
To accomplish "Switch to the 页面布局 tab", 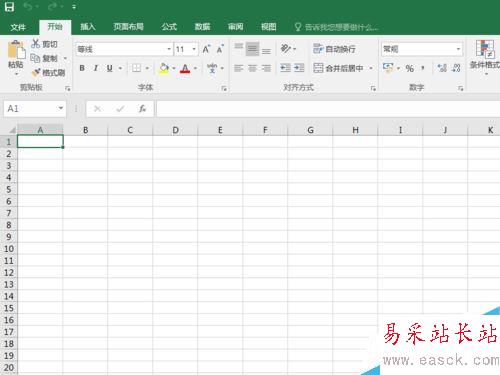I will click(x=128, y=27).
